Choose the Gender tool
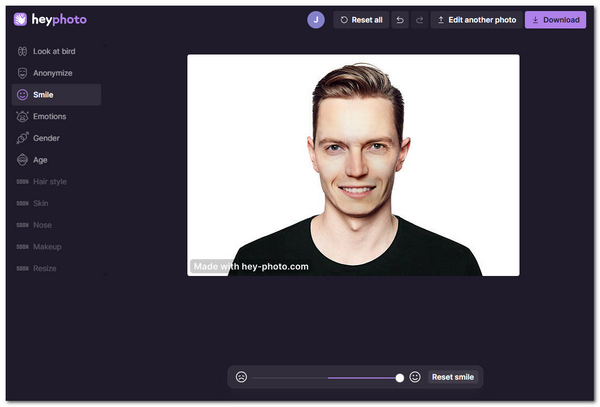 point(46,138)
